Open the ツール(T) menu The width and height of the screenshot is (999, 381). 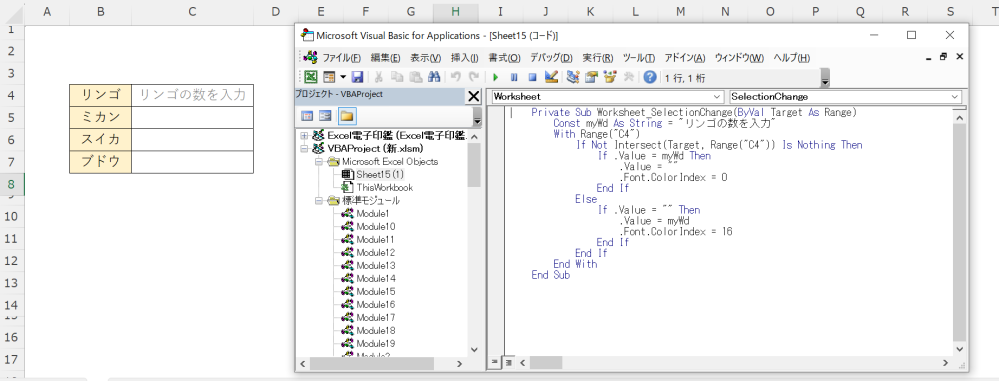coord(639,58)
